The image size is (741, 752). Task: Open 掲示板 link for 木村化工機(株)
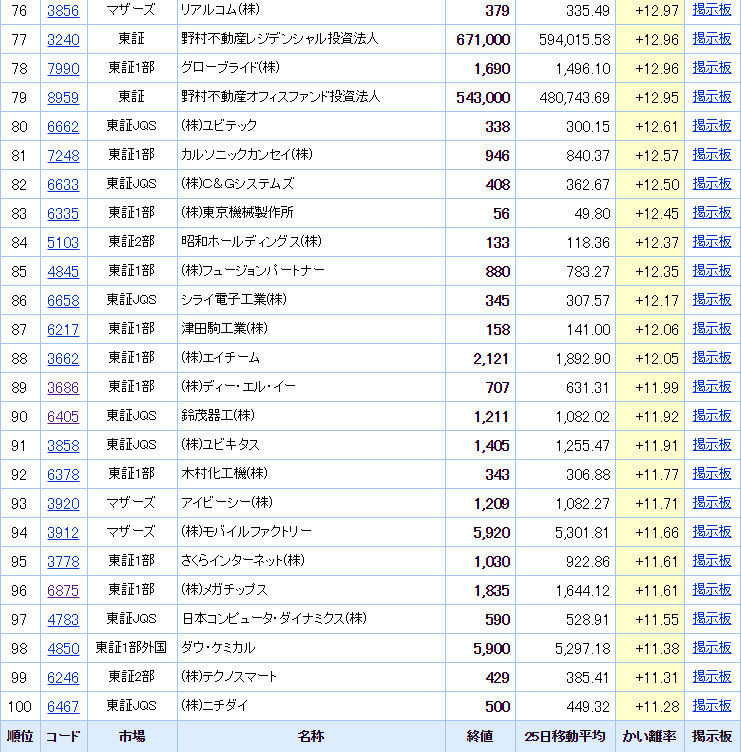point(712,473)
